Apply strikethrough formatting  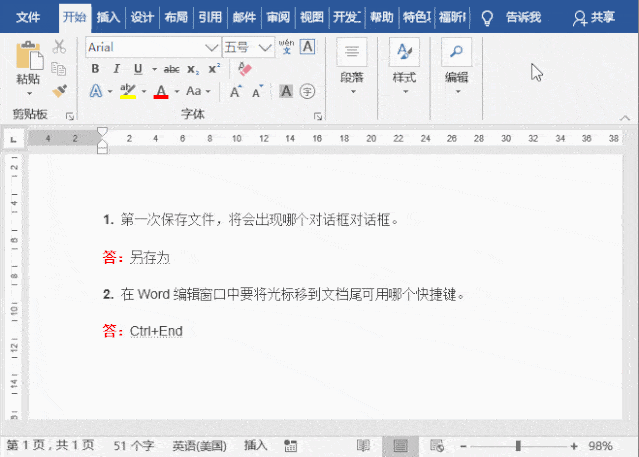(171, 69)
